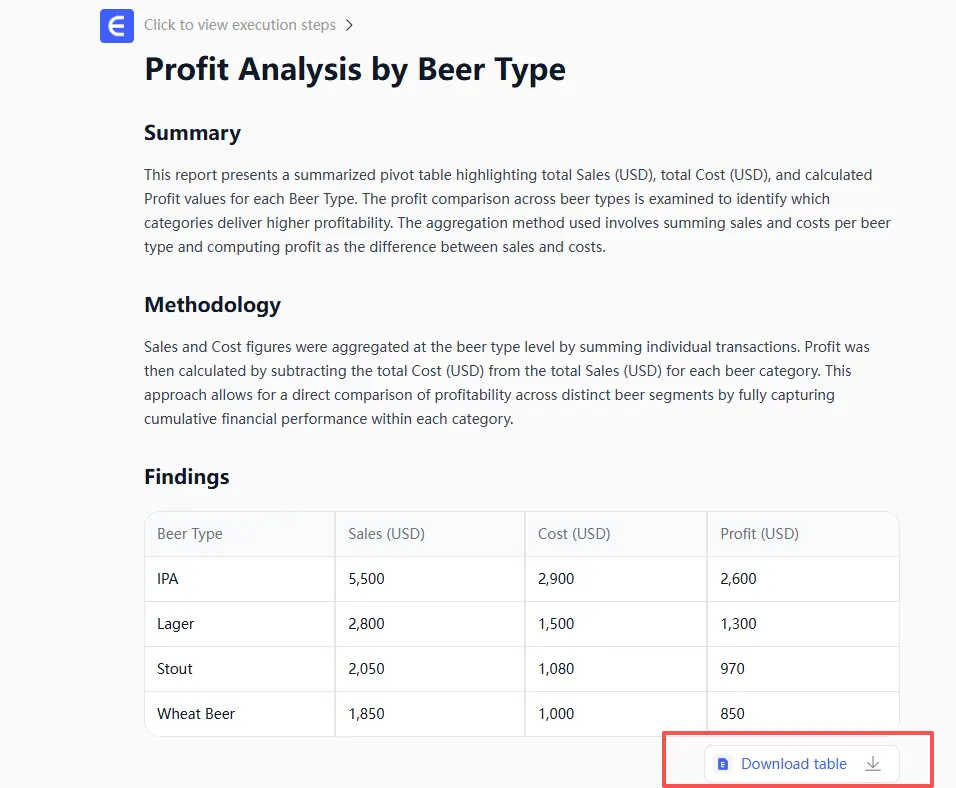Image resolution: width=956 pixels, height=788 pixels.
Task: Click the Stout cost value 1,080
Action: (x=556, y=669)
